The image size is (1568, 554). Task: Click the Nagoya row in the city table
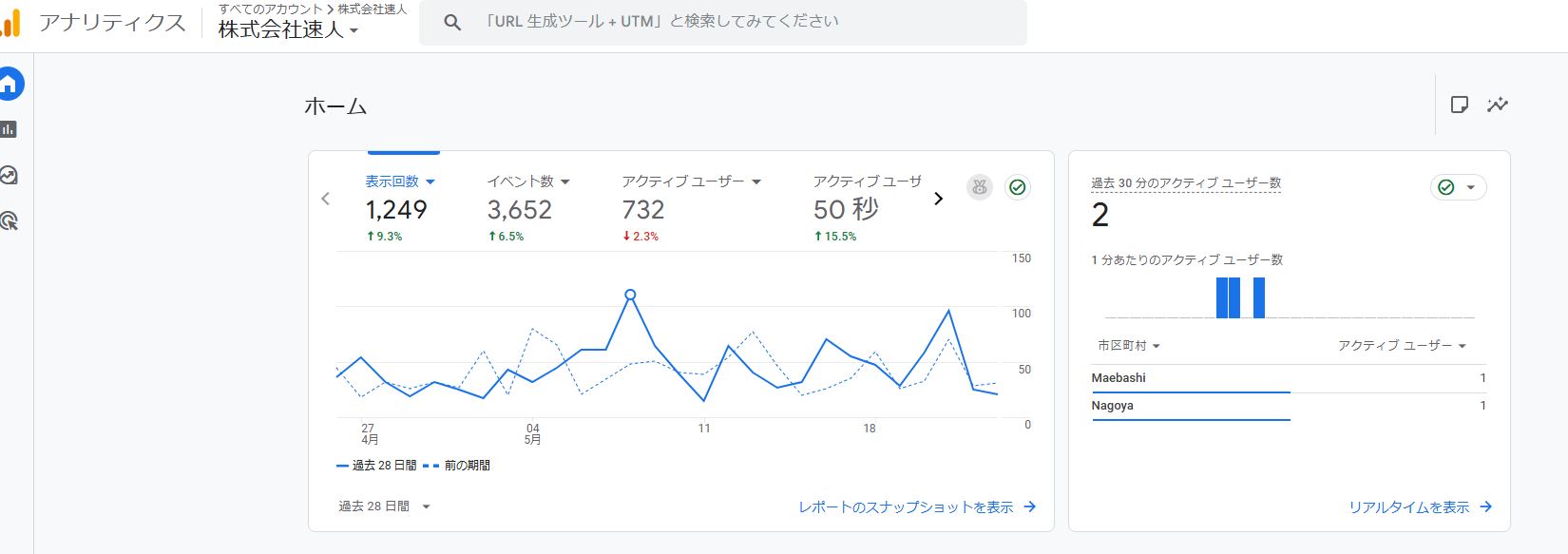pos(1288,406)
